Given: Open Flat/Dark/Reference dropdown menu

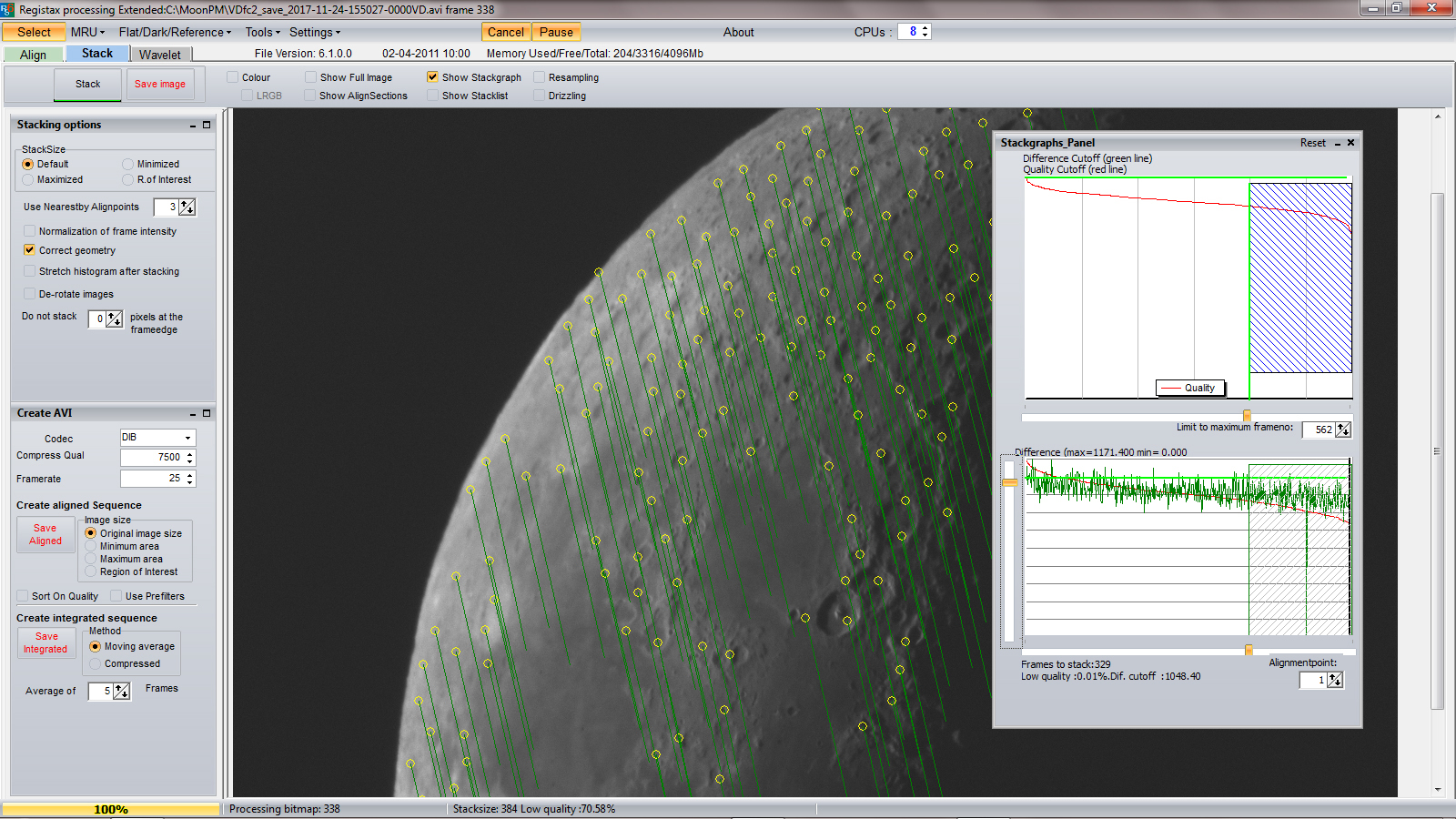Looking at the screenshot, I should (x=175, y=32).
